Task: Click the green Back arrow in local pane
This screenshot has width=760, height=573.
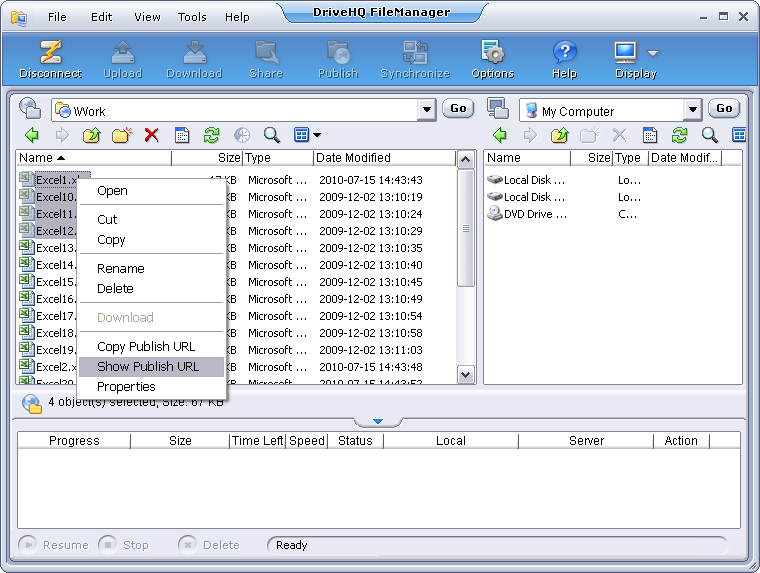Action: pos(500,135)
